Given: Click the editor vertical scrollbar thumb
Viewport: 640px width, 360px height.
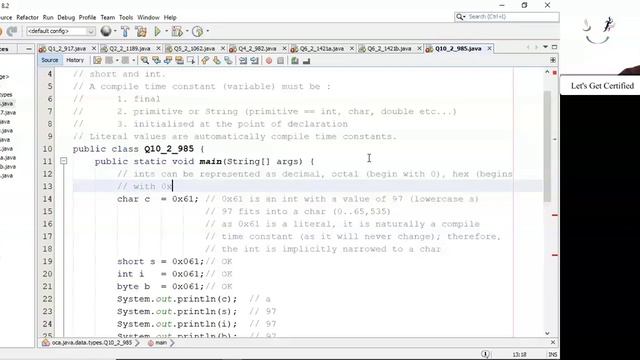Looking at the screenshot, I should click(x=547, y=146).
